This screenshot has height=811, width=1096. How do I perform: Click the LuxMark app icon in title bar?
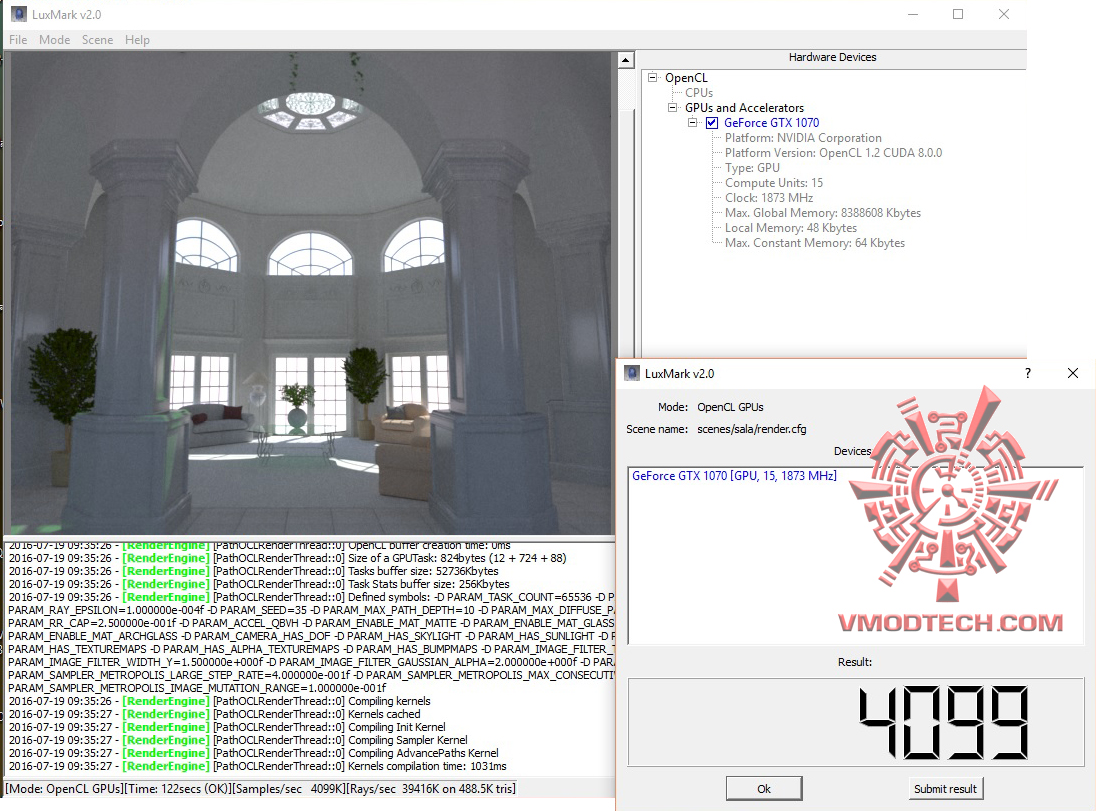19,14
